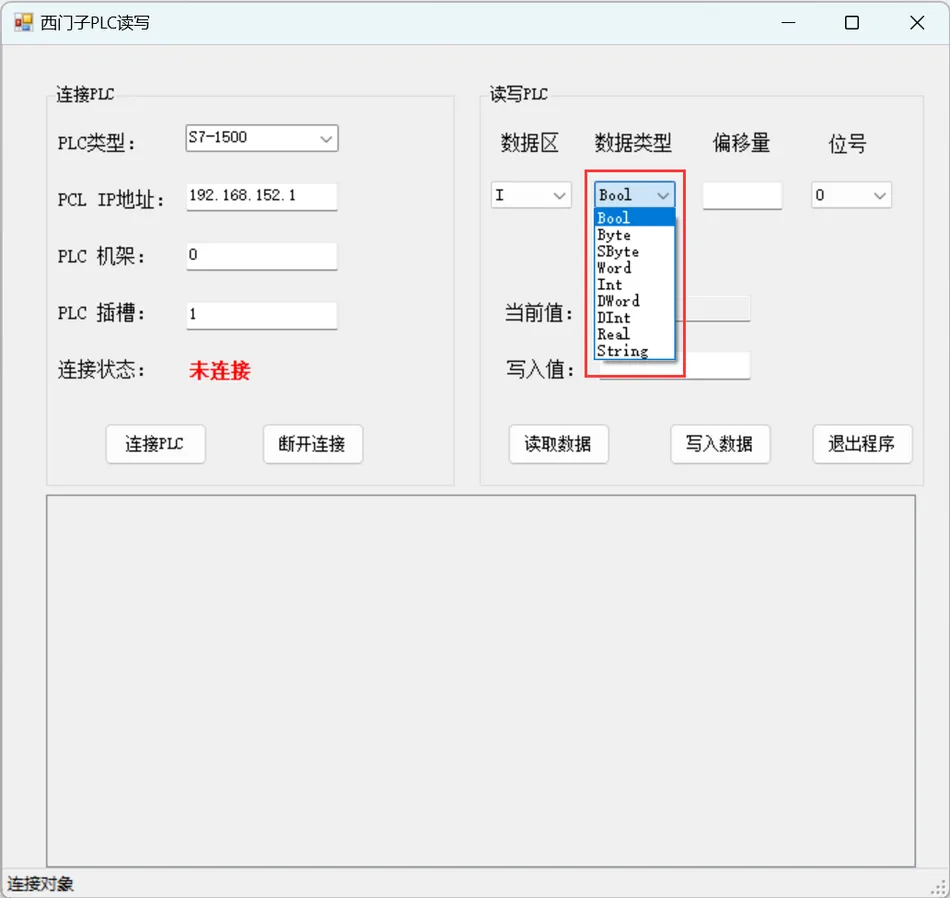Click the 当前值 label

click(x=539, y=313)
